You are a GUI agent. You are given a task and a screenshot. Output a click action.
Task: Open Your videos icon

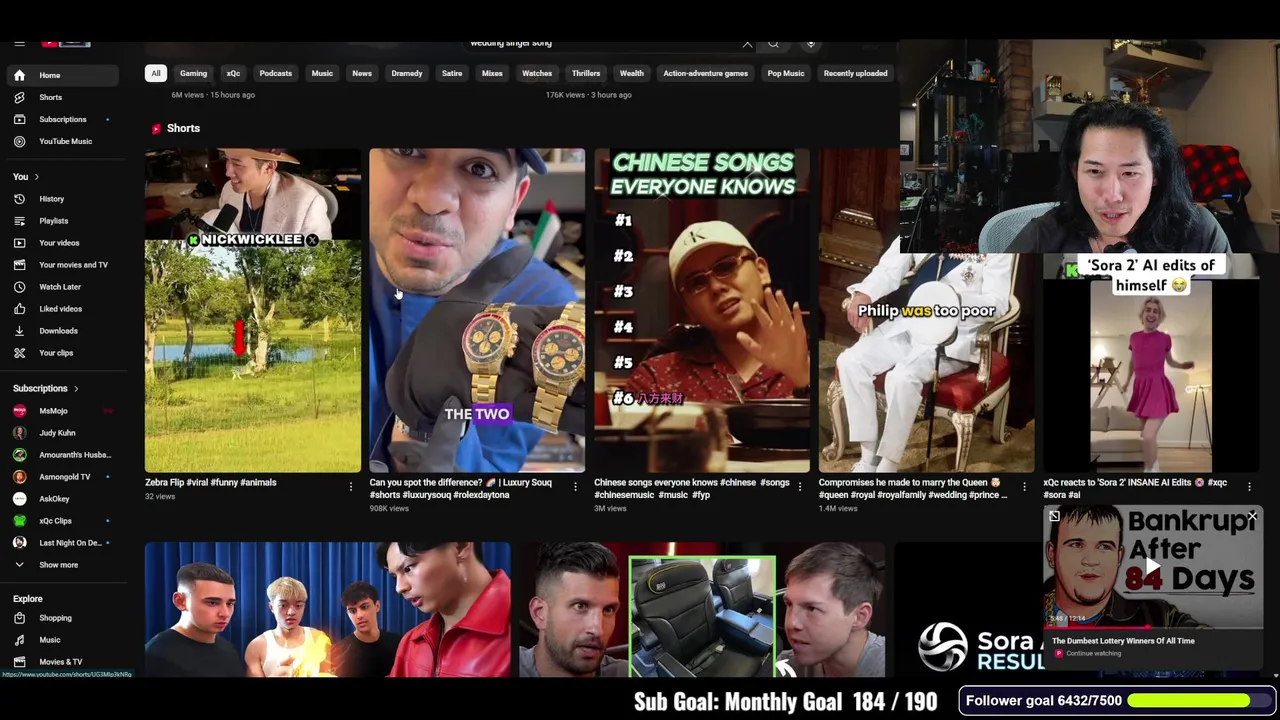coord(19,243)
